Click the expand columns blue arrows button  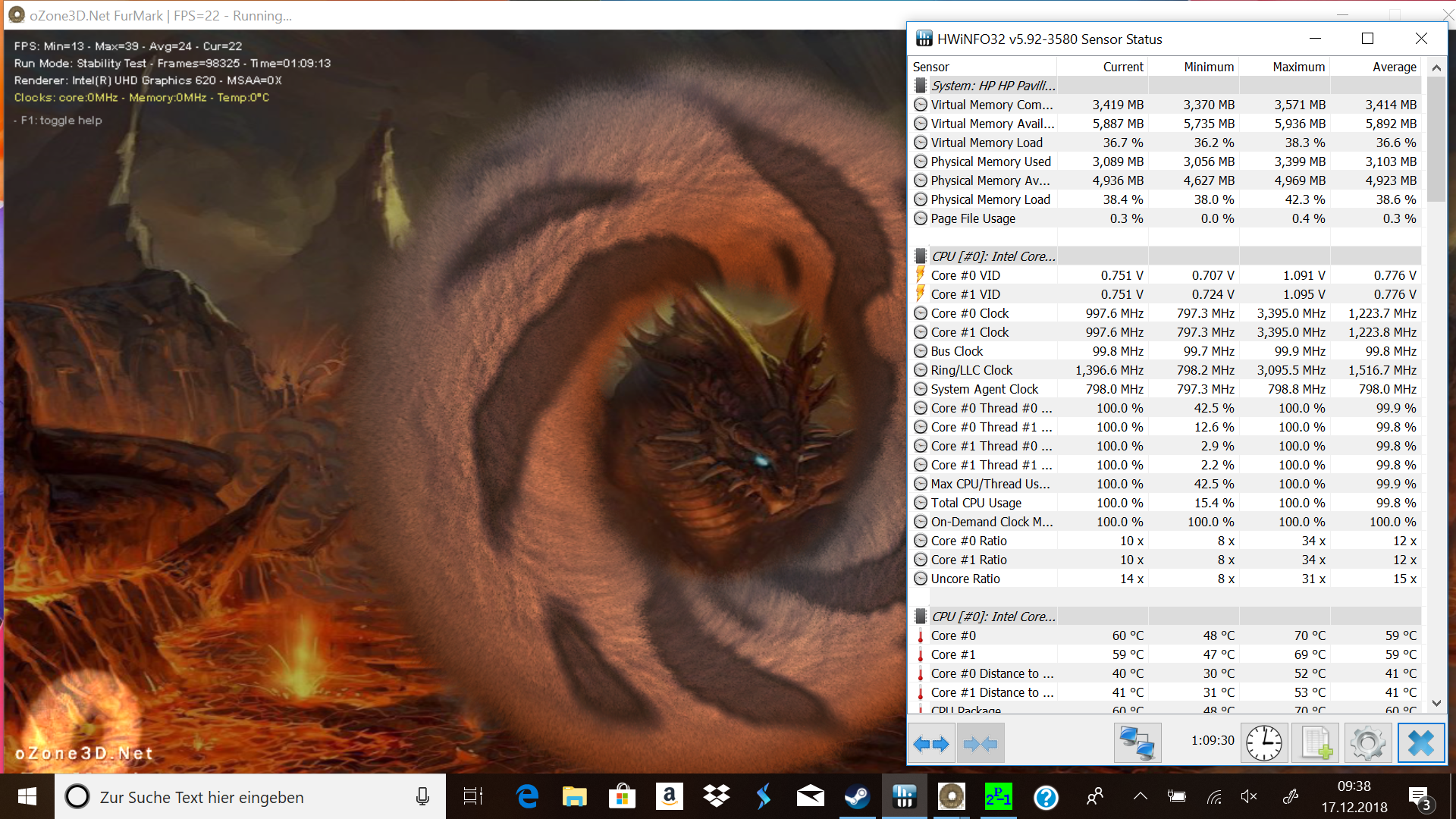click(931, 743)
